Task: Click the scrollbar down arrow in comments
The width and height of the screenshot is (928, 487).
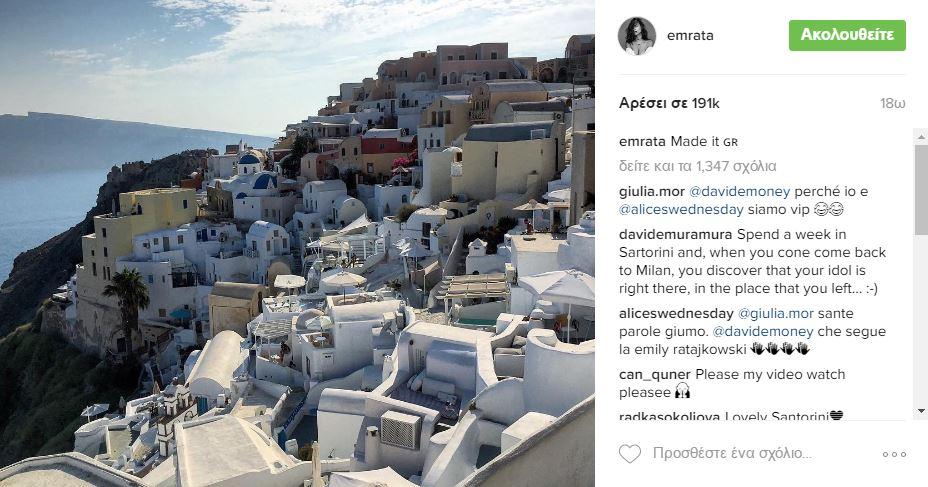Action: (x=920, y=411)
